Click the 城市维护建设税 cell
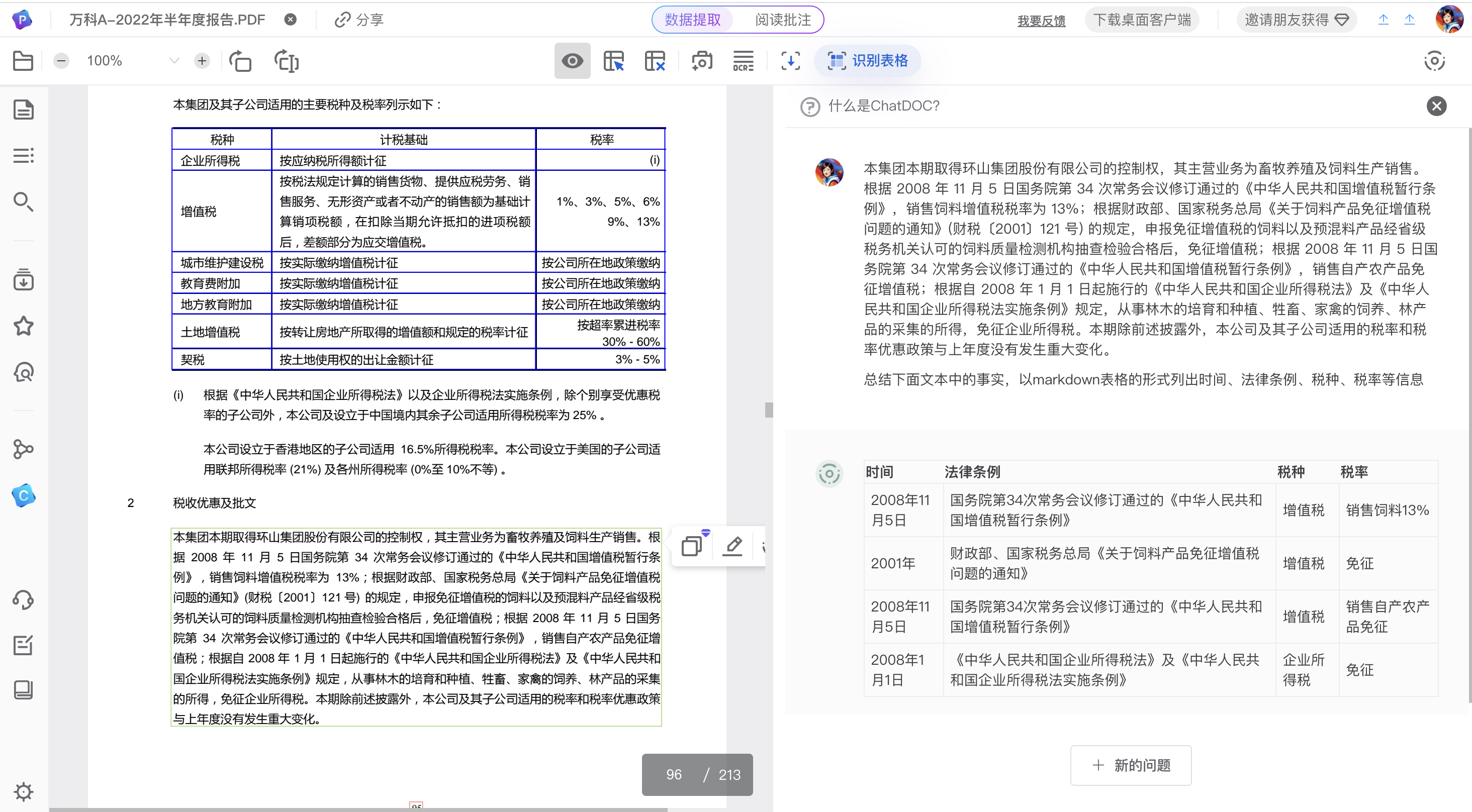This screenshot has height=812, width=1472. coord(222,263)
